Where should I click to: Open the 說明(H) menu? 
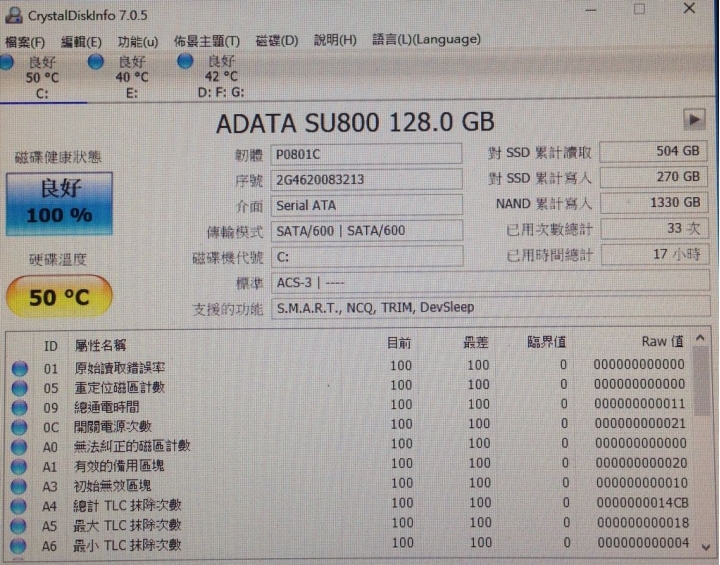335,40
